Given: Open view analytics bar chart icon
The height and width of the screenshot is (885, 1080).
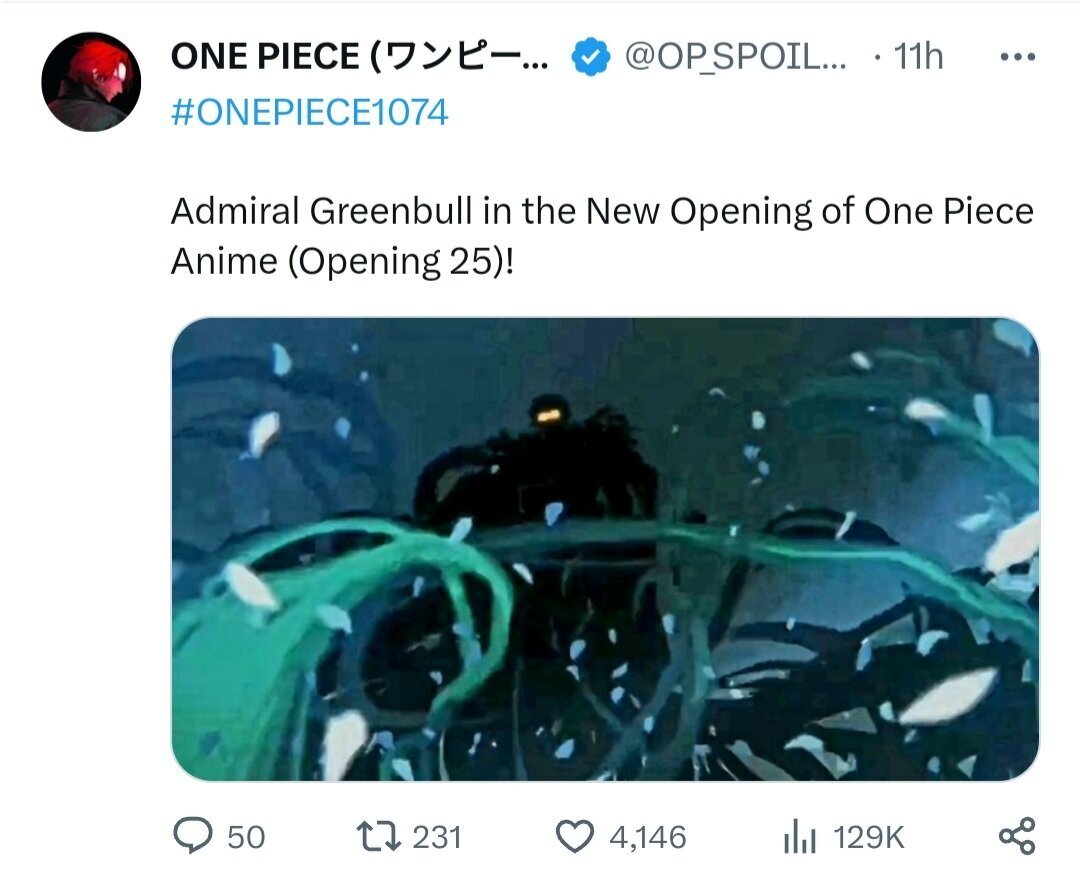Looking at the screenshot, I should (800, 836).
